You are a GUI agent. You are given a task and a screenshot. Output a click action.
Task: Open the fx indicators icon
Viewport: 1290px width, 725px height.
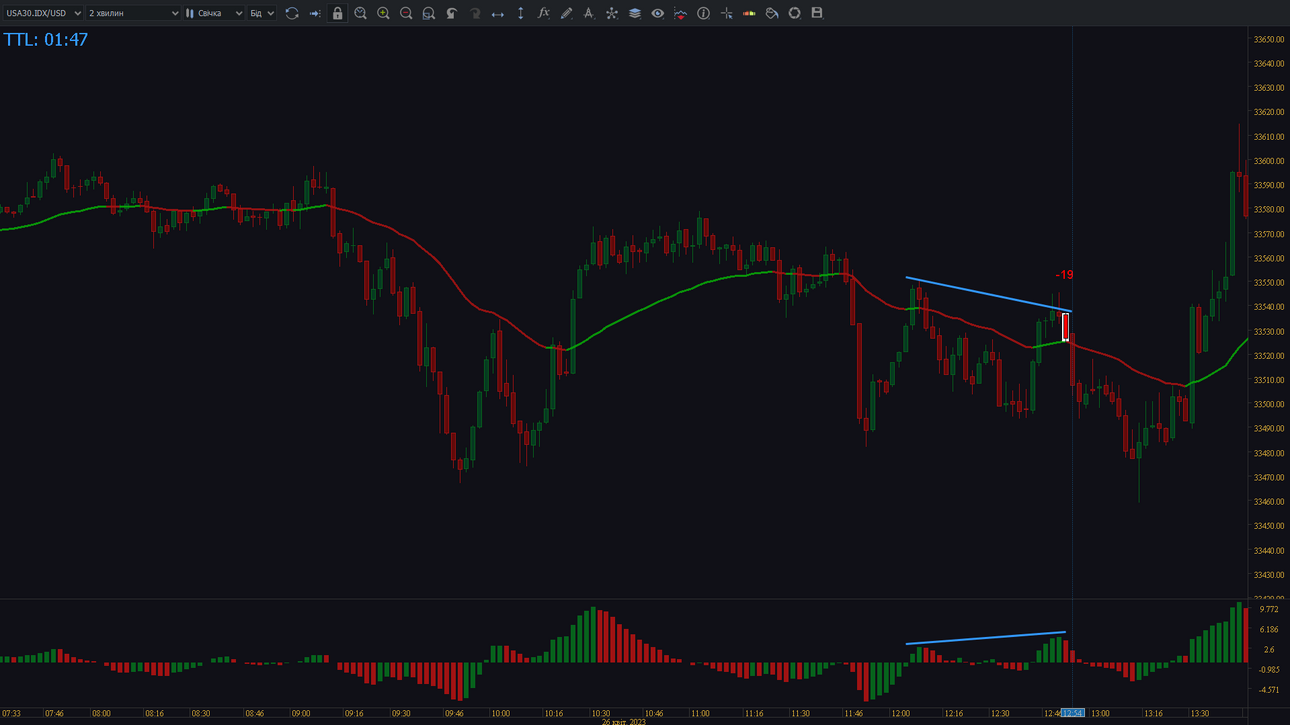tap(543, 13)
